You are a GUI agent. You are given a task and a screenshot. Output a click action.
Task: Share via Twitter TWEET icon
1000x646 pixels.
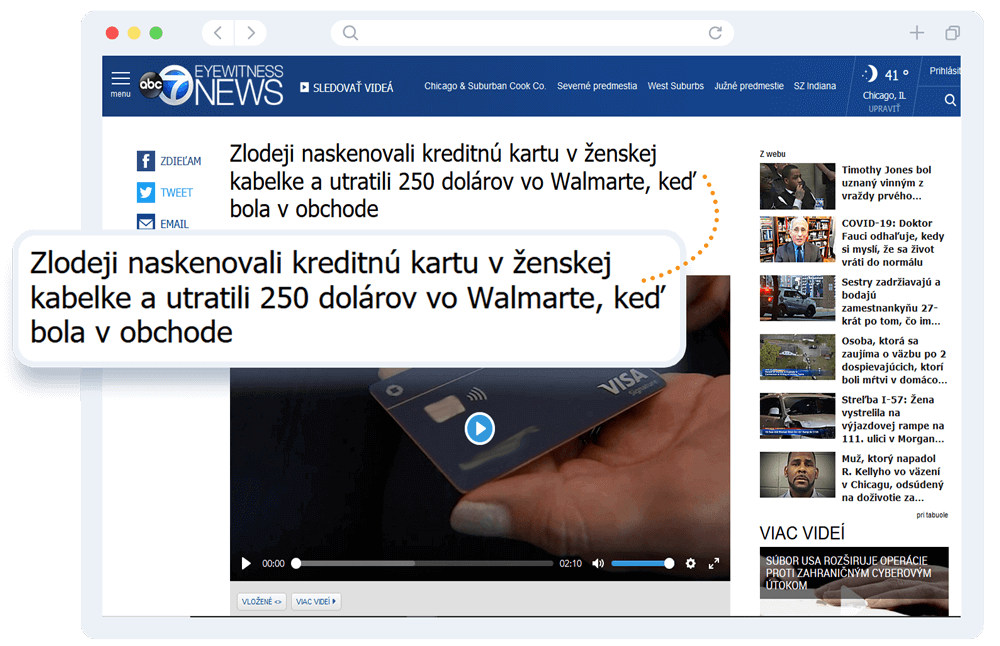click(145, 192)
